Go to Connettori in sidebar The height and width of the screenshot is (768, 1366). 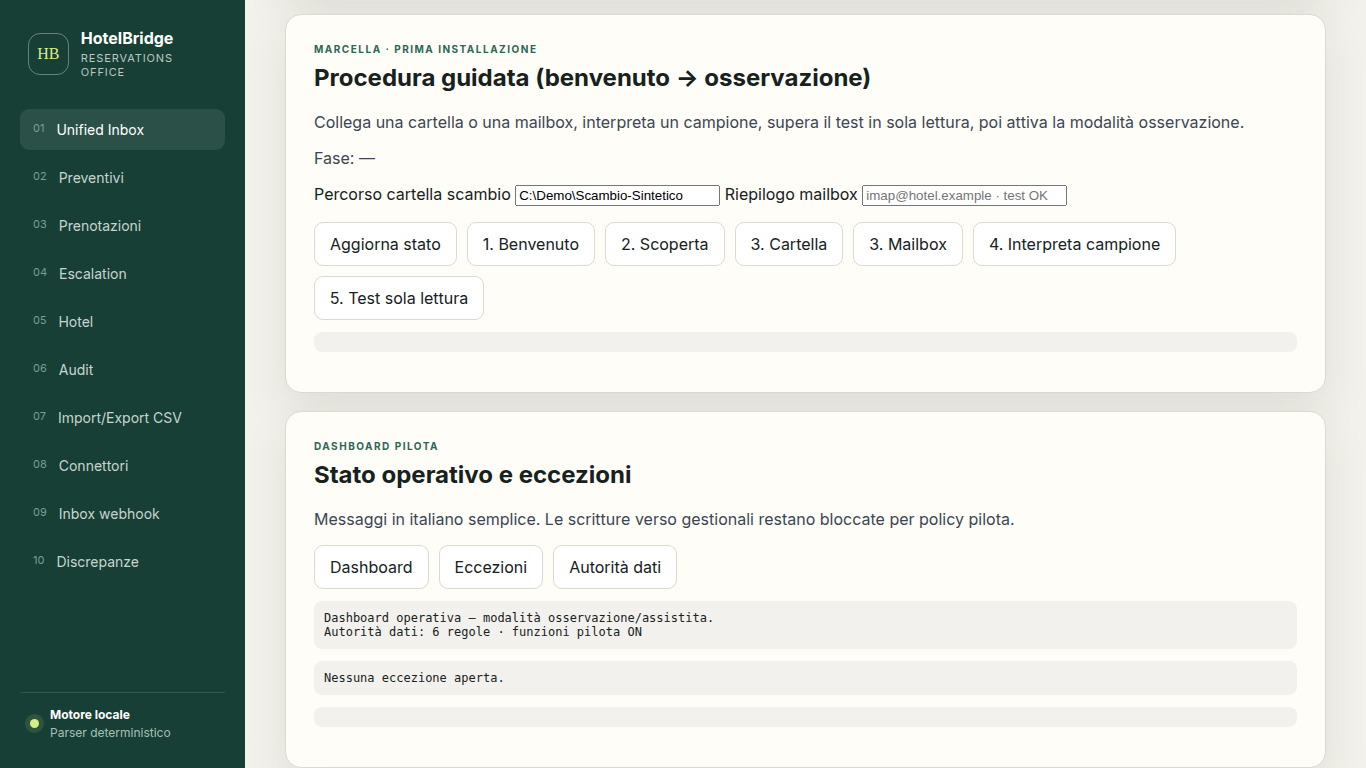[122, 466]
